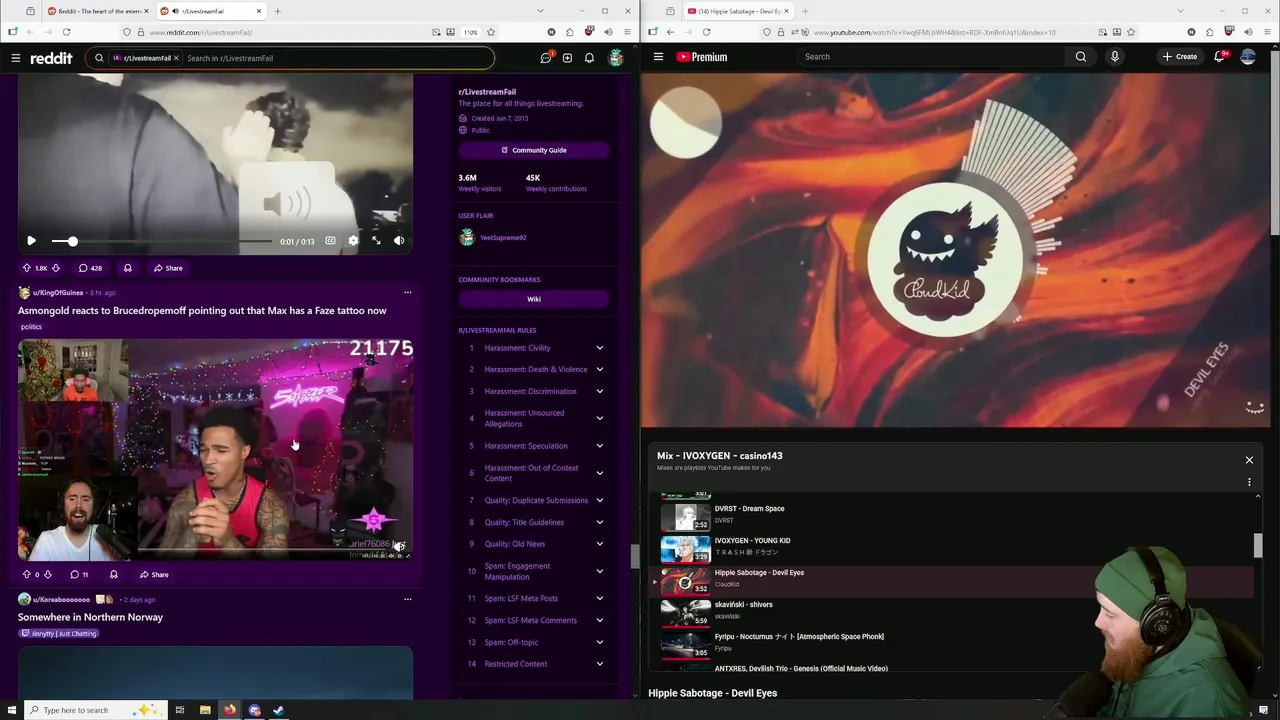Go to YouTube Premium home logo
Viewport: 1280px width, 720px height.
tap(702, 57)
